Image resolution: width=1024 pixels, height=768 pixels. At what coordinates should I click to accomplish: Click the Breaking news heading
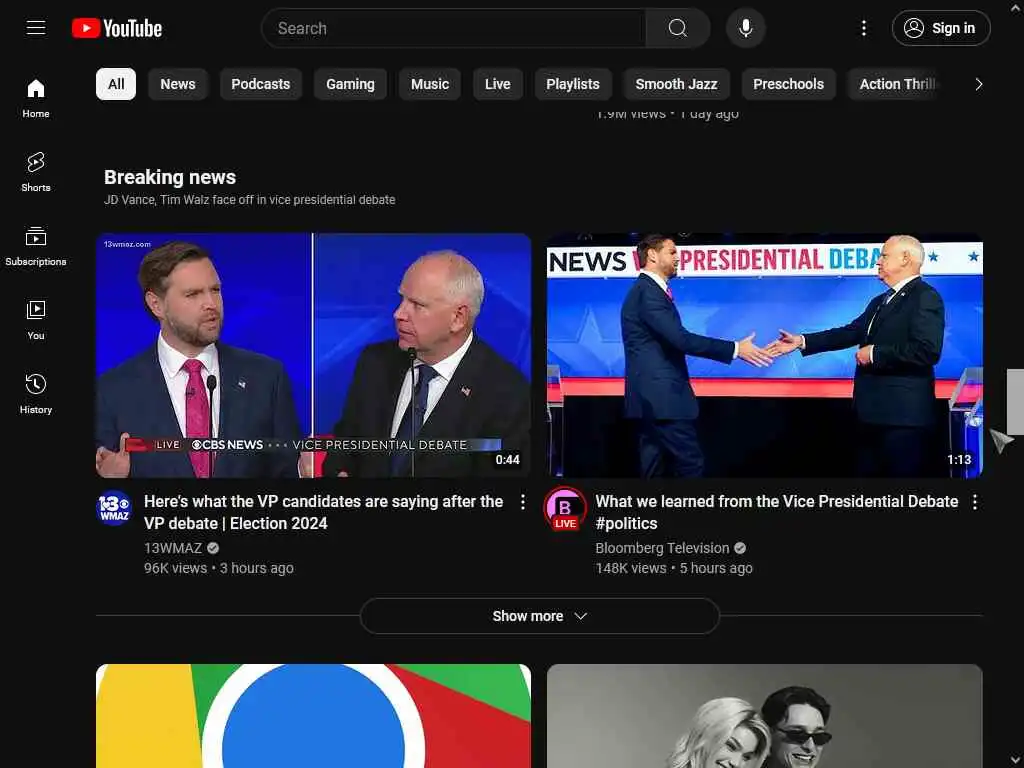pos(170,177)
